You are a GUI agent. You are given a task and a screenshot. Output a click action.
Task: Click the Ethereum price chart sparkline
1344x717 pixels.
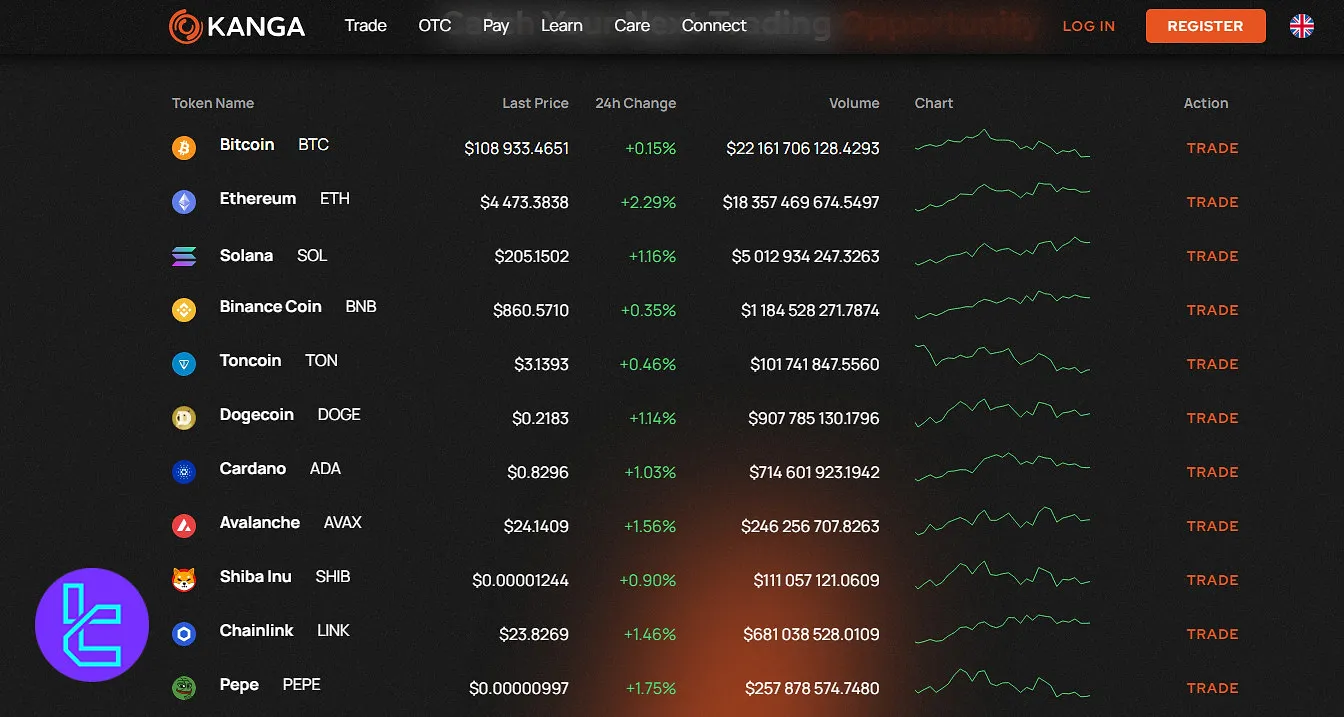[1002, 196]
